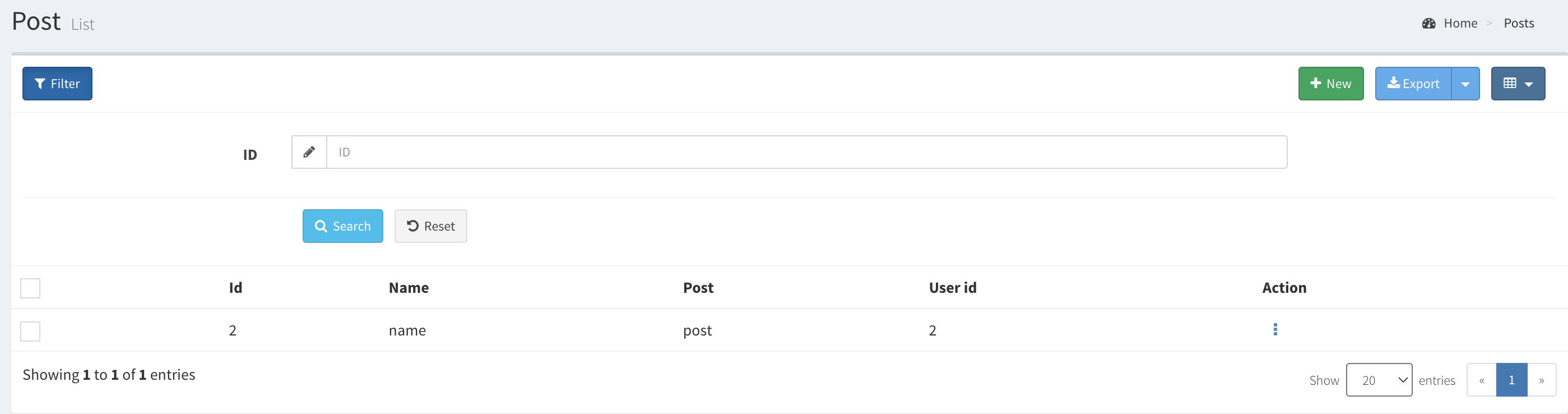Viewport: 1568px width, 414px height.
Task: Click into the ID filter input field
Action: (806, 153)
